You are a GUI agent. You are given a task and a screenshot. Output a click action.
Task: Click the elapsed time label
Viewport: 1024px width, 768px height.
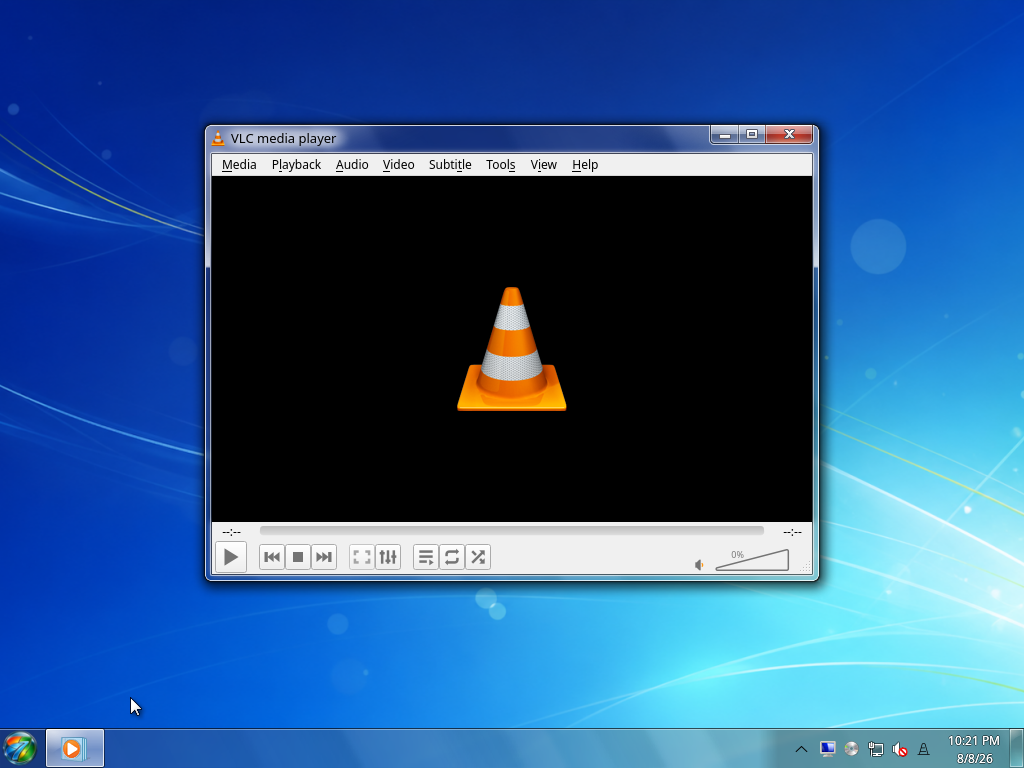[231, 532]
